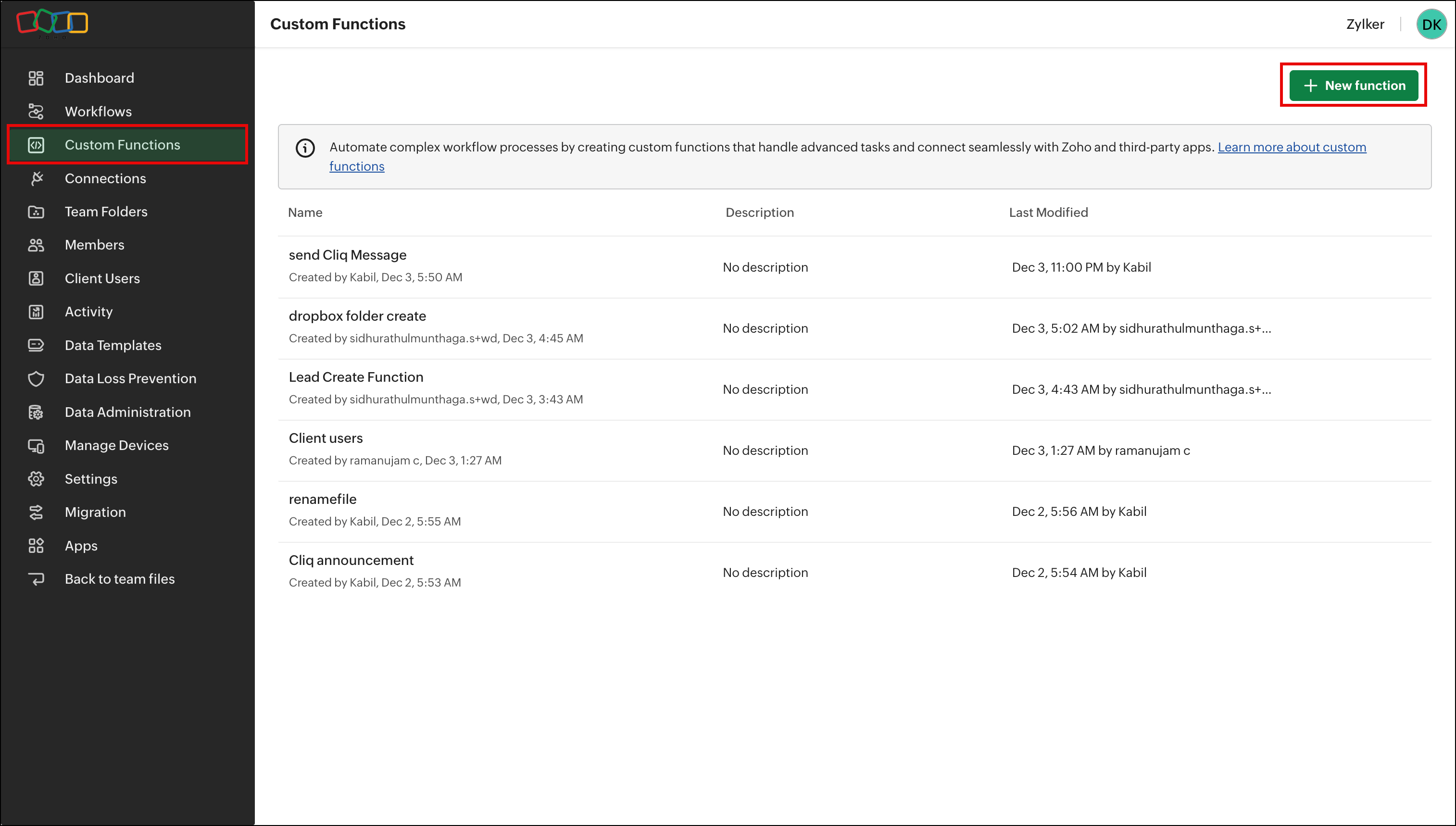1456x826 pixels.
Task: Click the Dashboard grid icon
Action: click(36, 78)
